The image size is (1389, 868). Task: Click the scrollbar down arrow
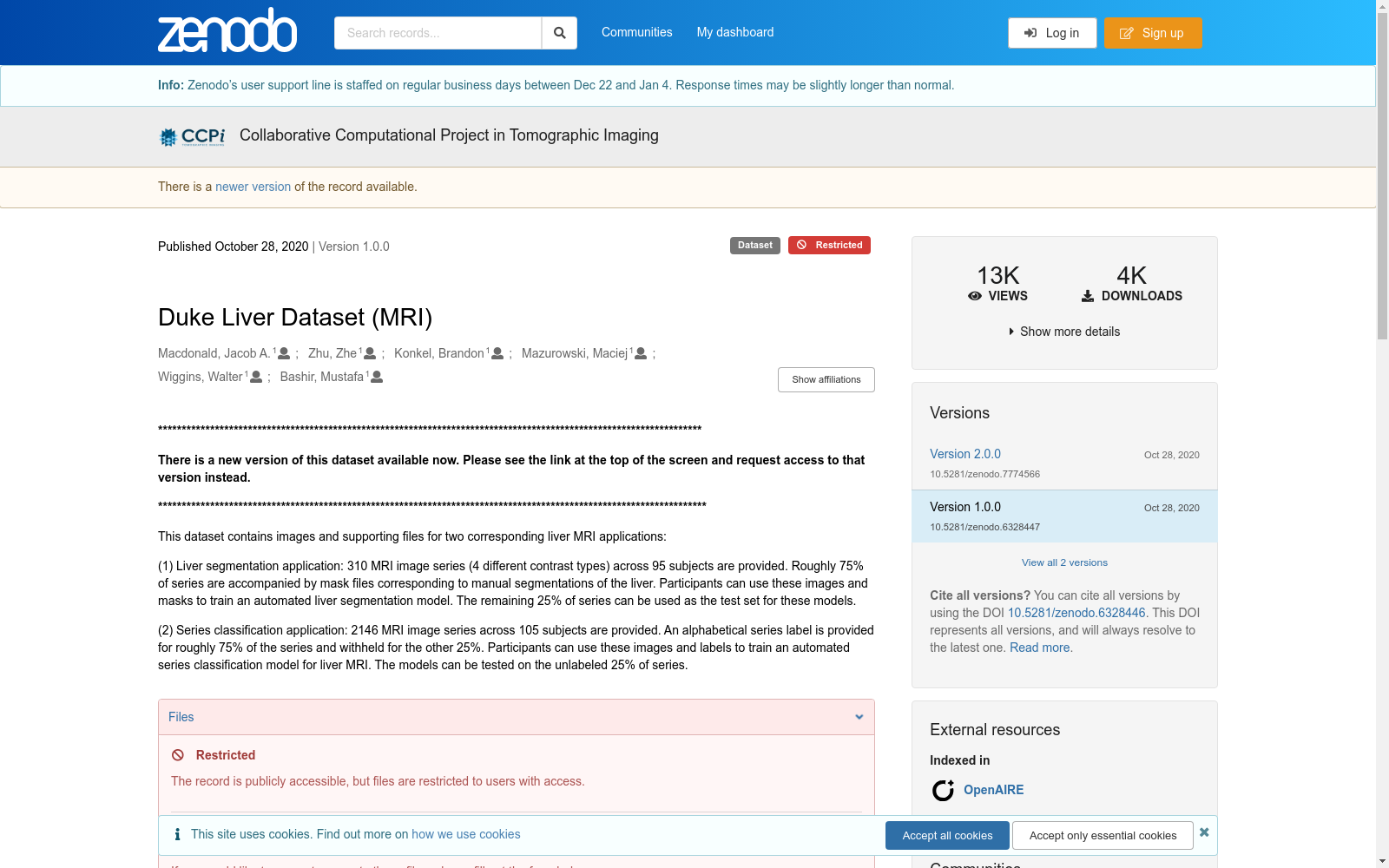pos(1382,861)
